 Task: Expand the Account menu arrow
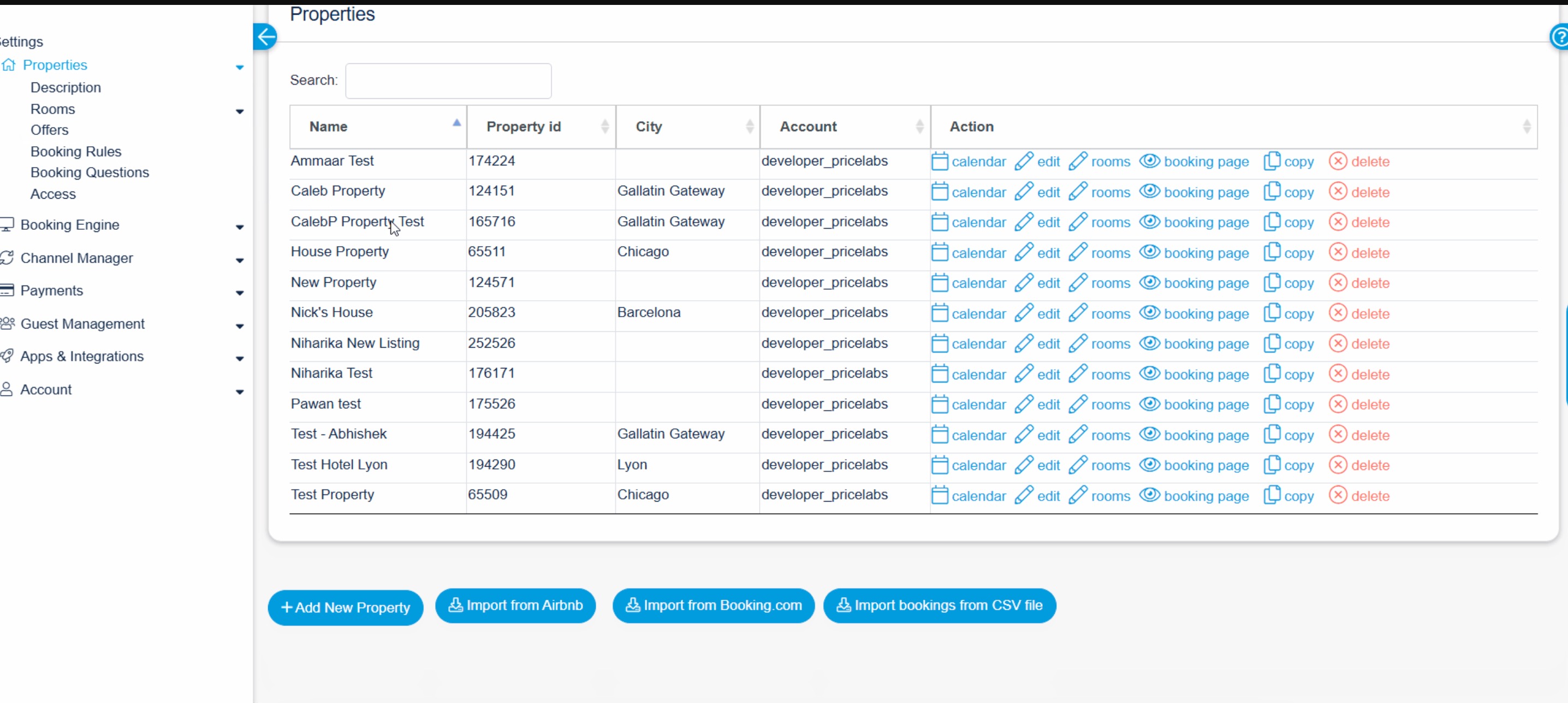[240, 392]
